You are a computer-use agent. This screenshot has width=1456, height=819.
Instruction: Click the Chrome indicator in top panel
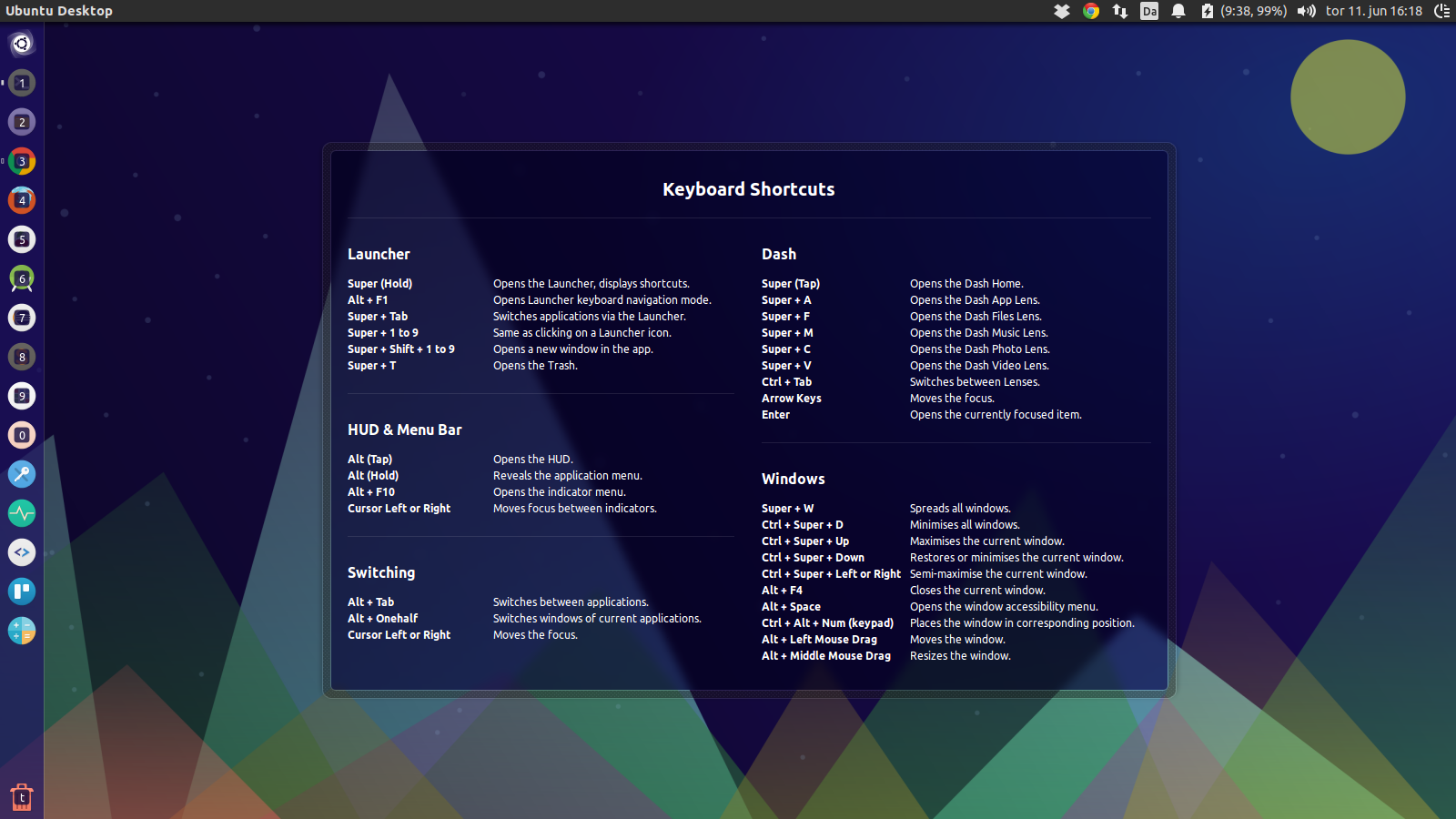pos(1091,11)
